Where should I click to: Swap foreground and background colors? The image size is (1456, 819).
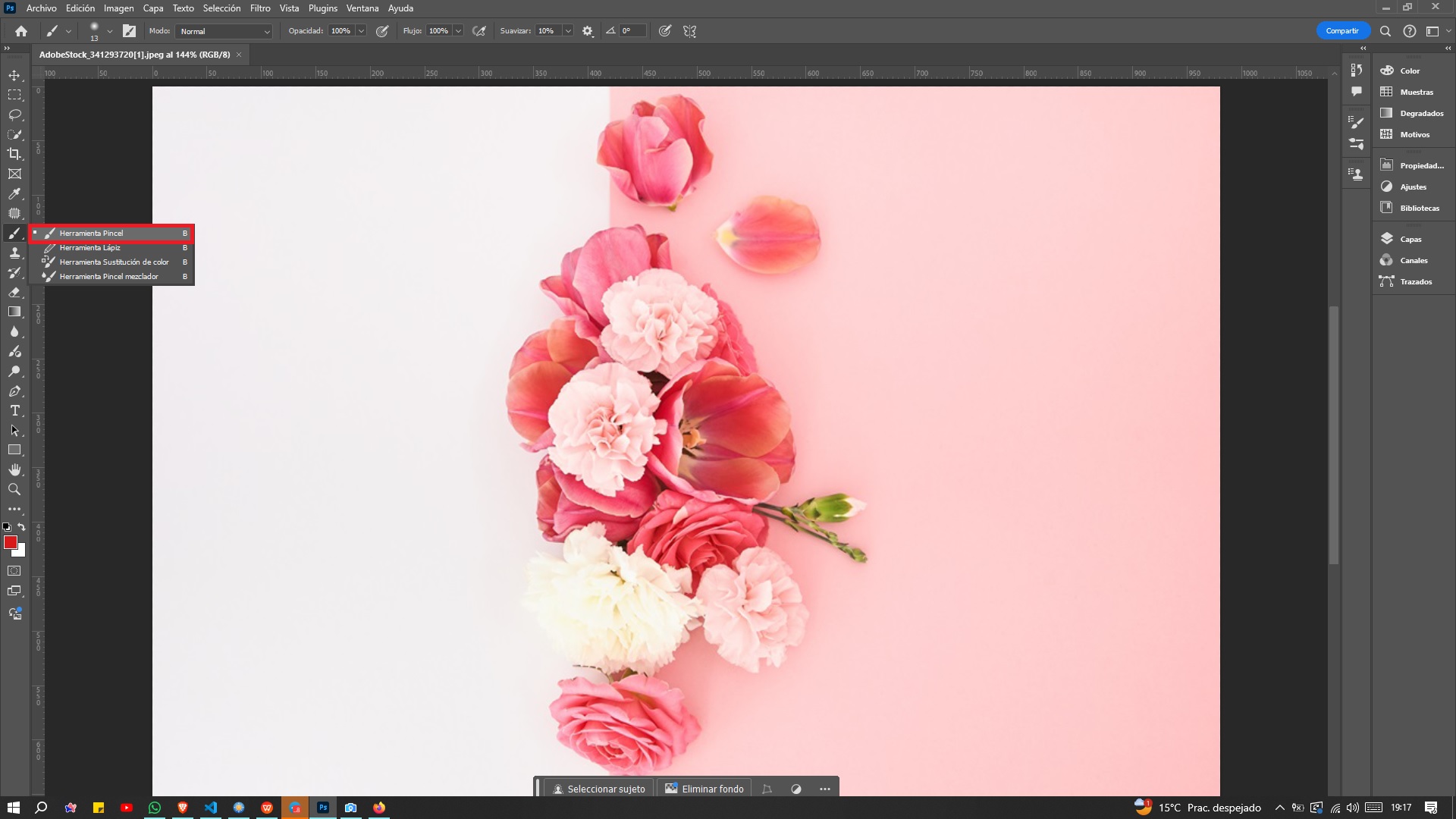(x=22, y=527)
